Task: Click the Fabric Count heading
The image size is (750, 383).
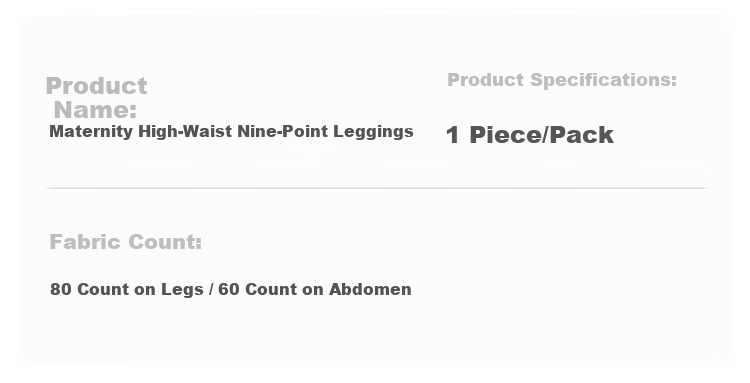Action: tap(126, 242)
